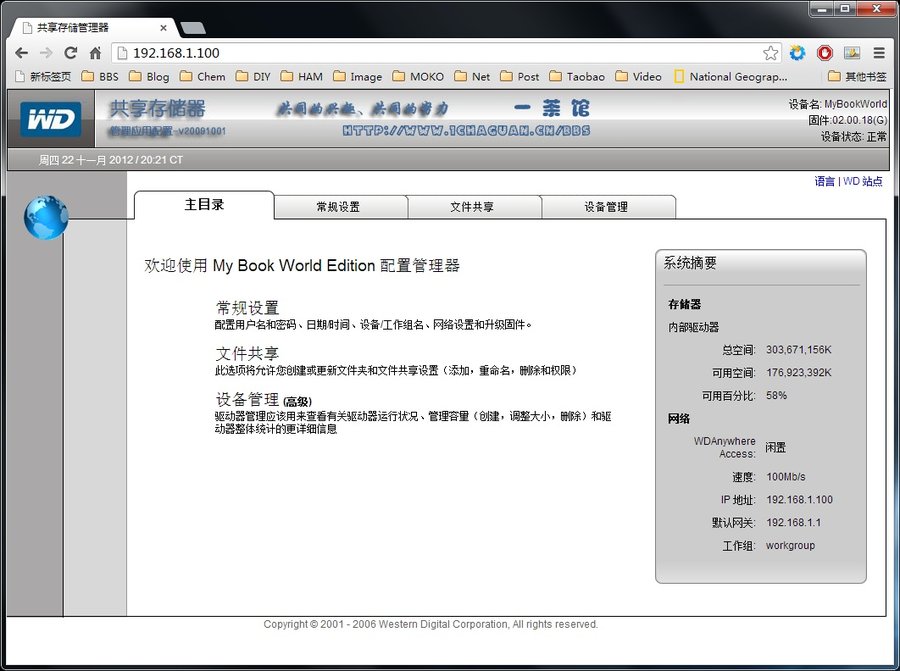Click the blue globe icon in sidebar
900x671 pixels.
click(46, 218)
